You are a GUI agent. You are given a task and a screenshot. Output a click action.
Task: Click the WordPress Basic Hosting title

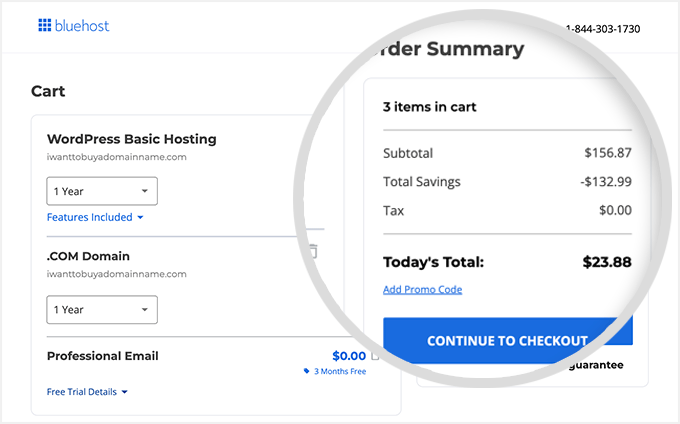point(131,139)
